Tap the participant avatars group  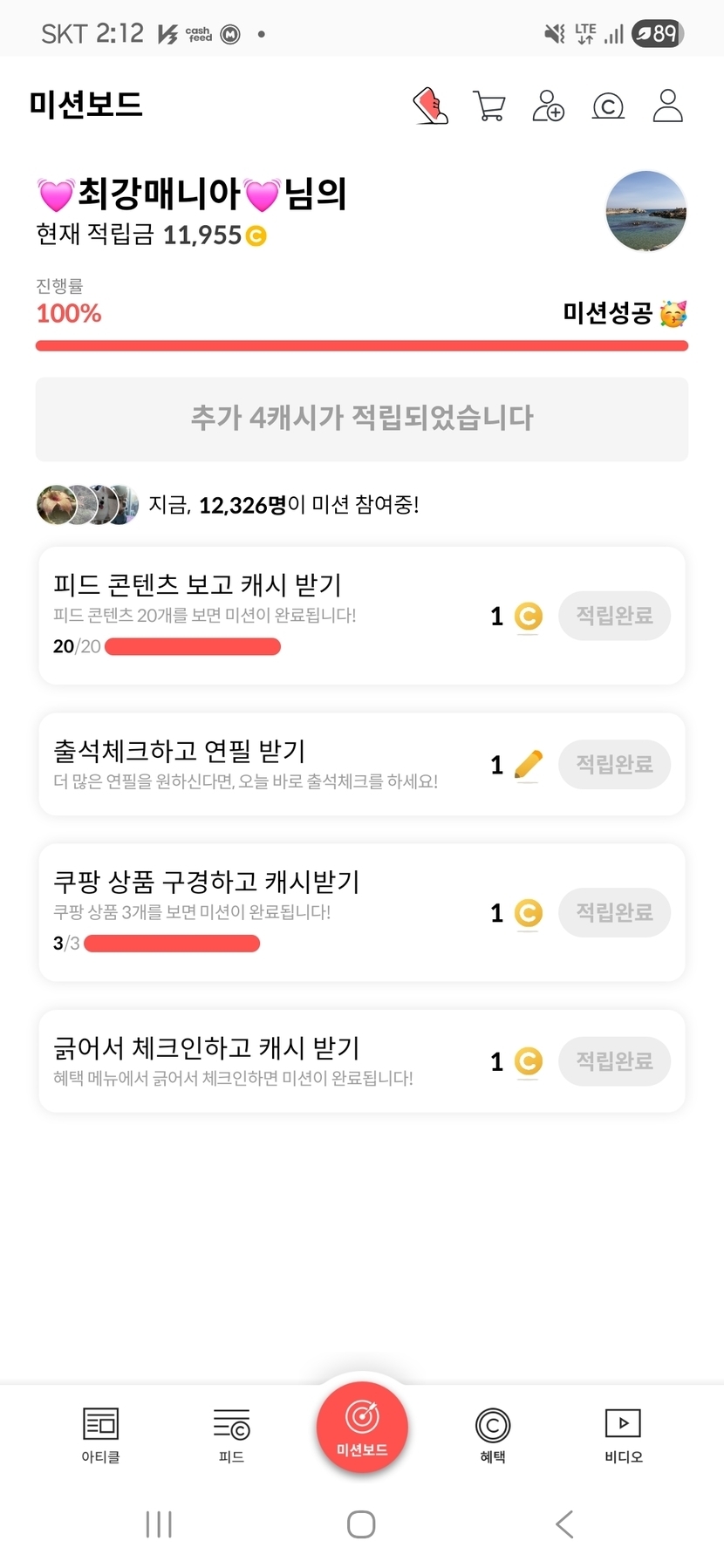[87, 505]
